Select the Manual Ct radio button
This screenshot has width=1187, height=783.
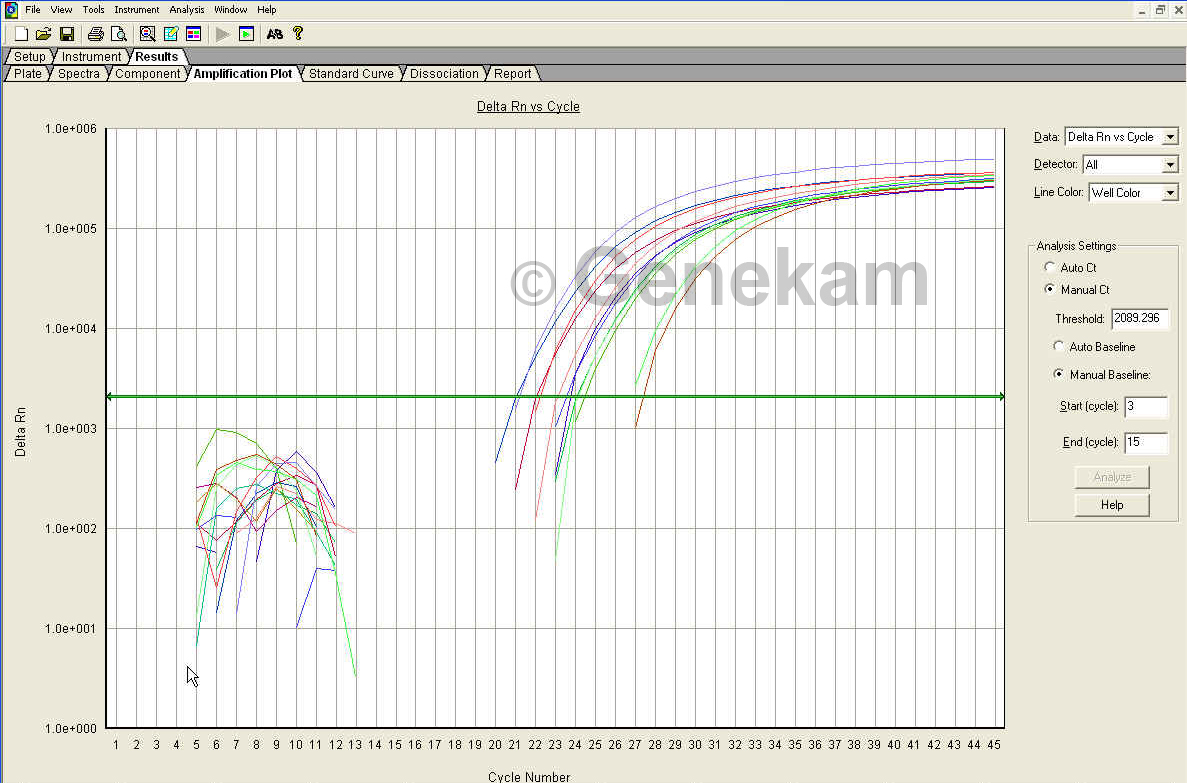(1049, 289)
